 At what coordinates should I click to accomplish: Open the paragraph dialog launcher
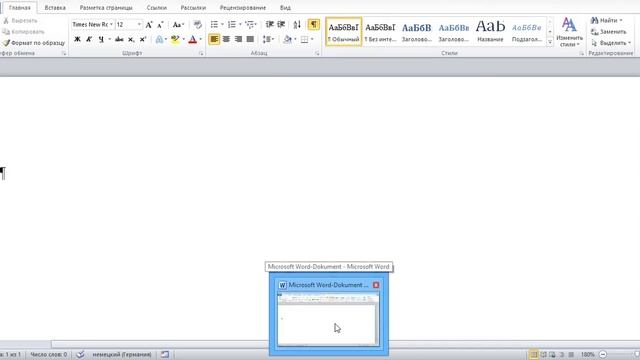pyautogui.click(x=317, y=53)
